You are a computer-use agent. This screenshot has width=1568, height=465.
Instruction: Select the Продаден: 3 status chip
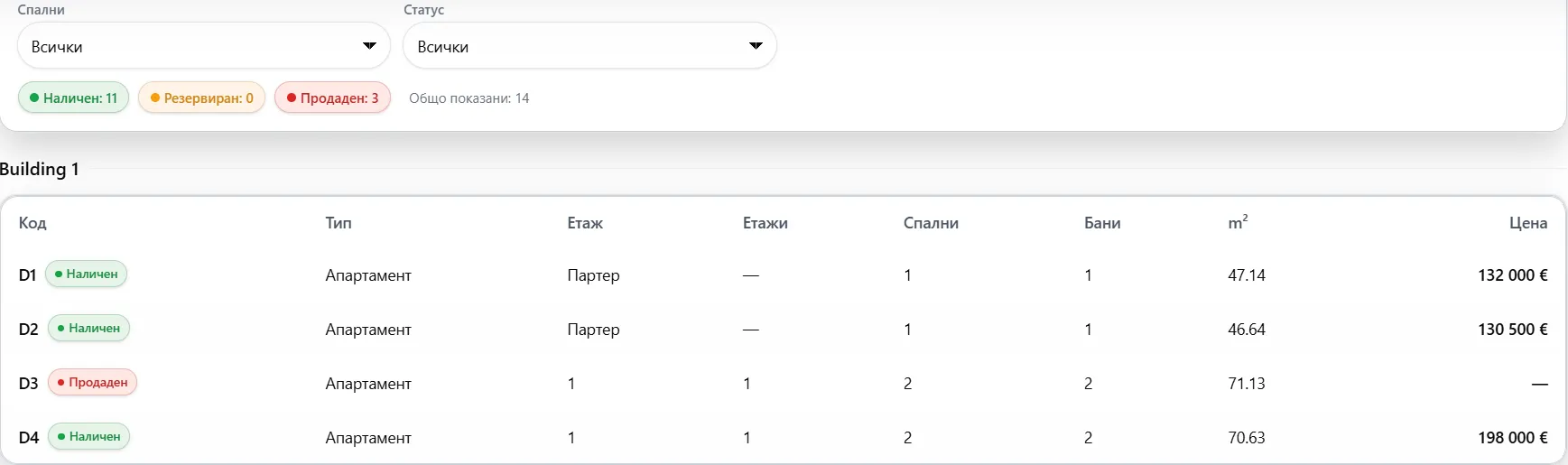pyautogui.click(x=332, y=98)
